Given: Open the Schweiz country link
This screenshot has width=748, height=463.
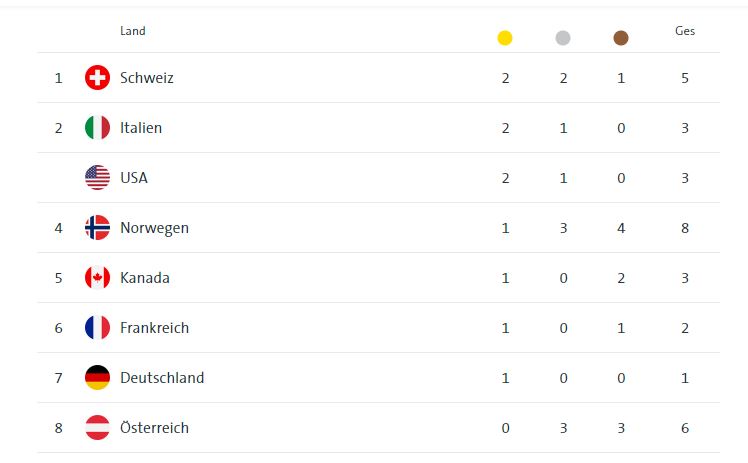Looking at the screenshot, I should click(x=146, y=78).
